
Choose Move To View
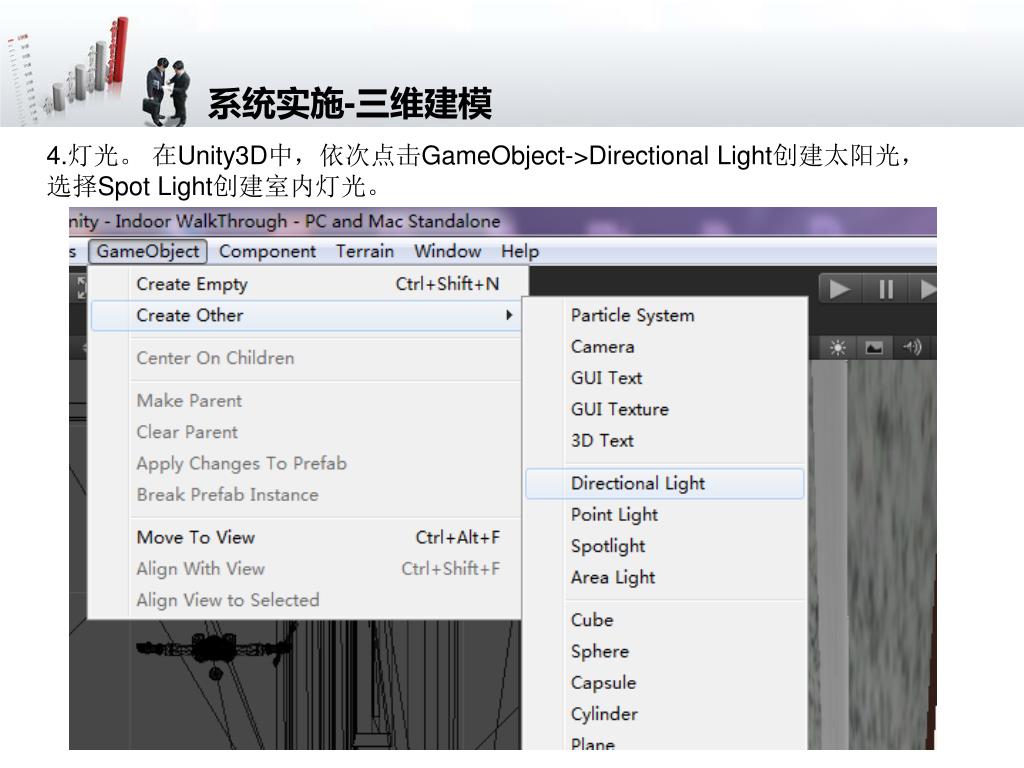305,537
